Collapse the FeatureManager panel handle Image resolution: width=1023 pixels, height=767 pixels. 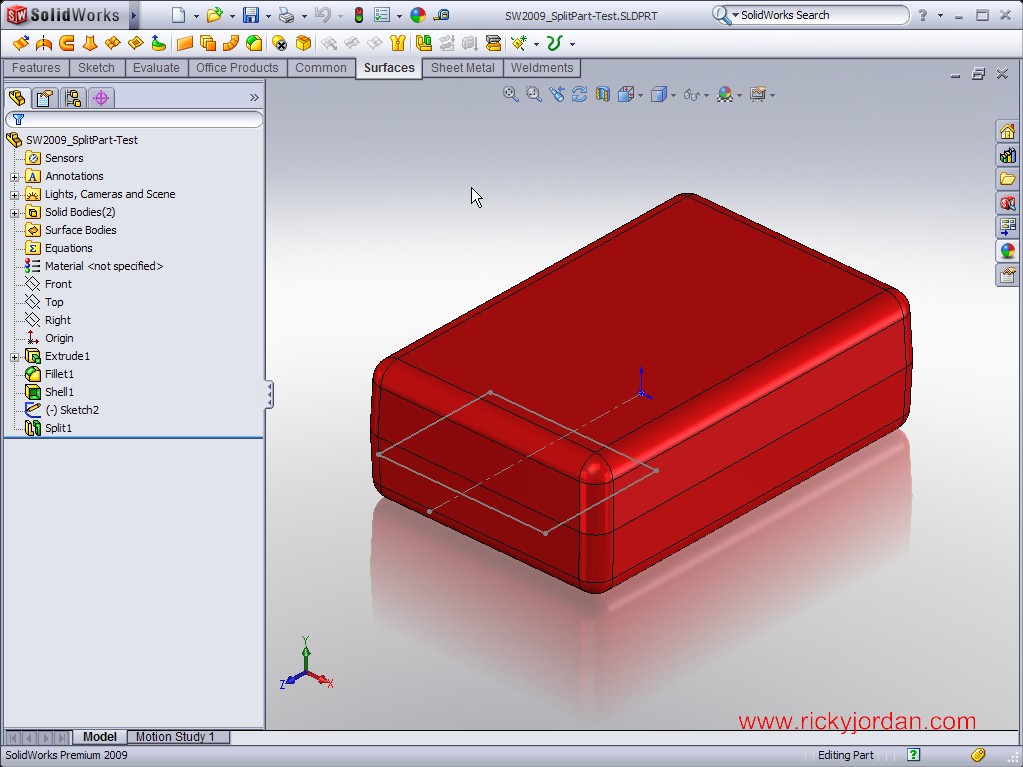[x=269, y=395]
